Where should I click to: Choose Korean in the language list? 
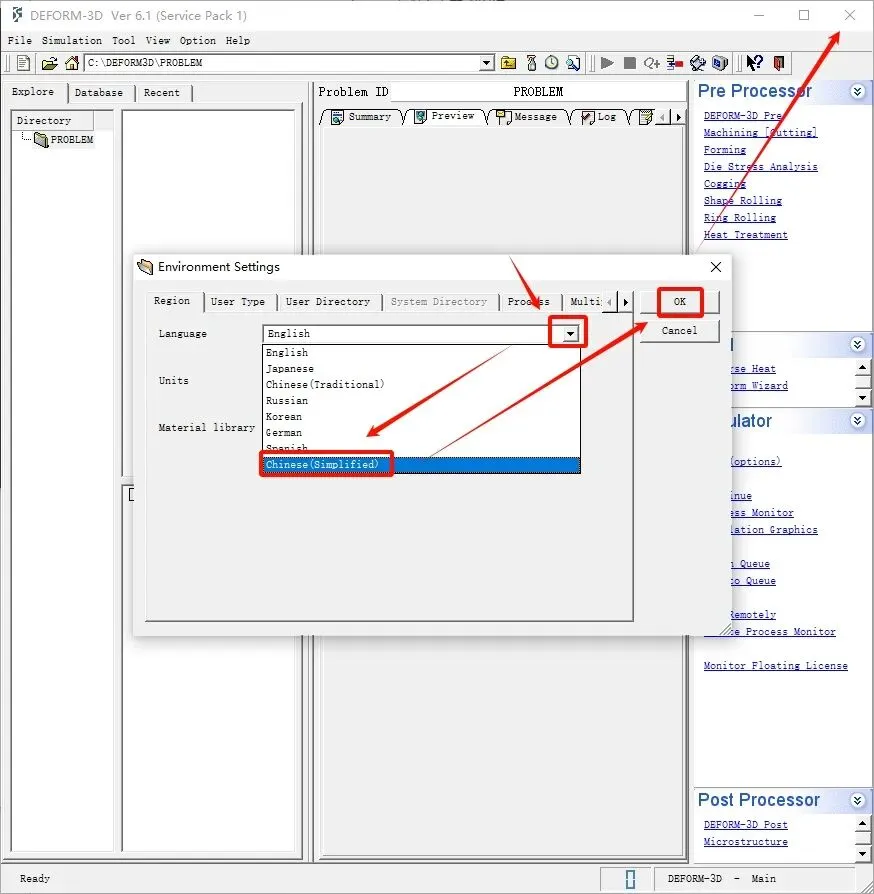421,417
